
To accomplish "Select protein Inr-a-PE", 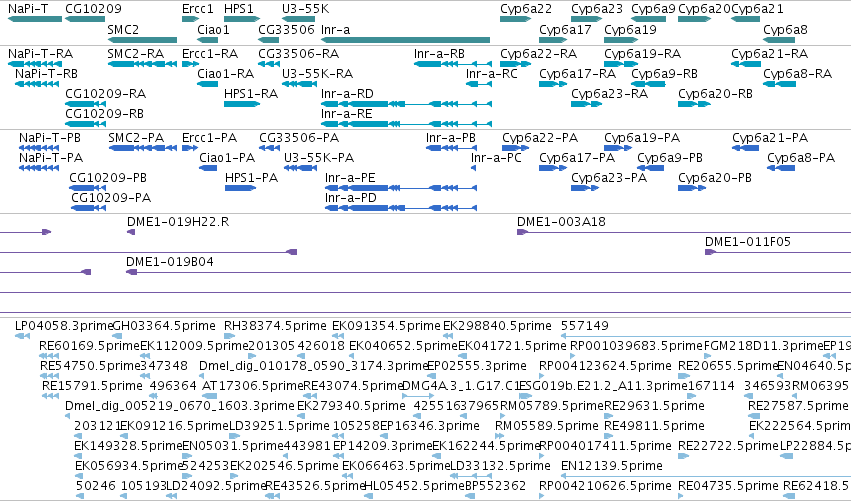I will pos(401,188).
